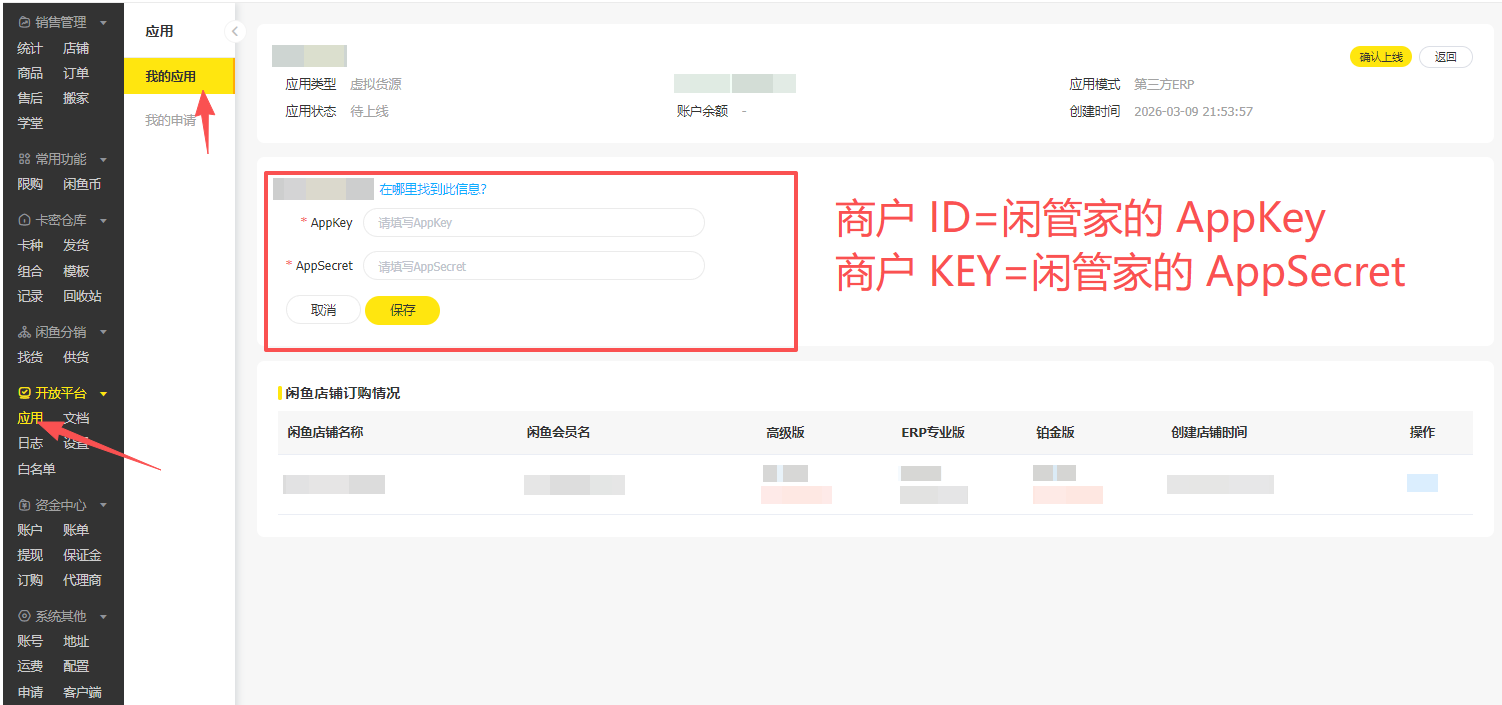Collapse the 开放平台 menu arrow
Image resolution: width=1502 pixels, height=705 pixels.
(x=103, y=394)
